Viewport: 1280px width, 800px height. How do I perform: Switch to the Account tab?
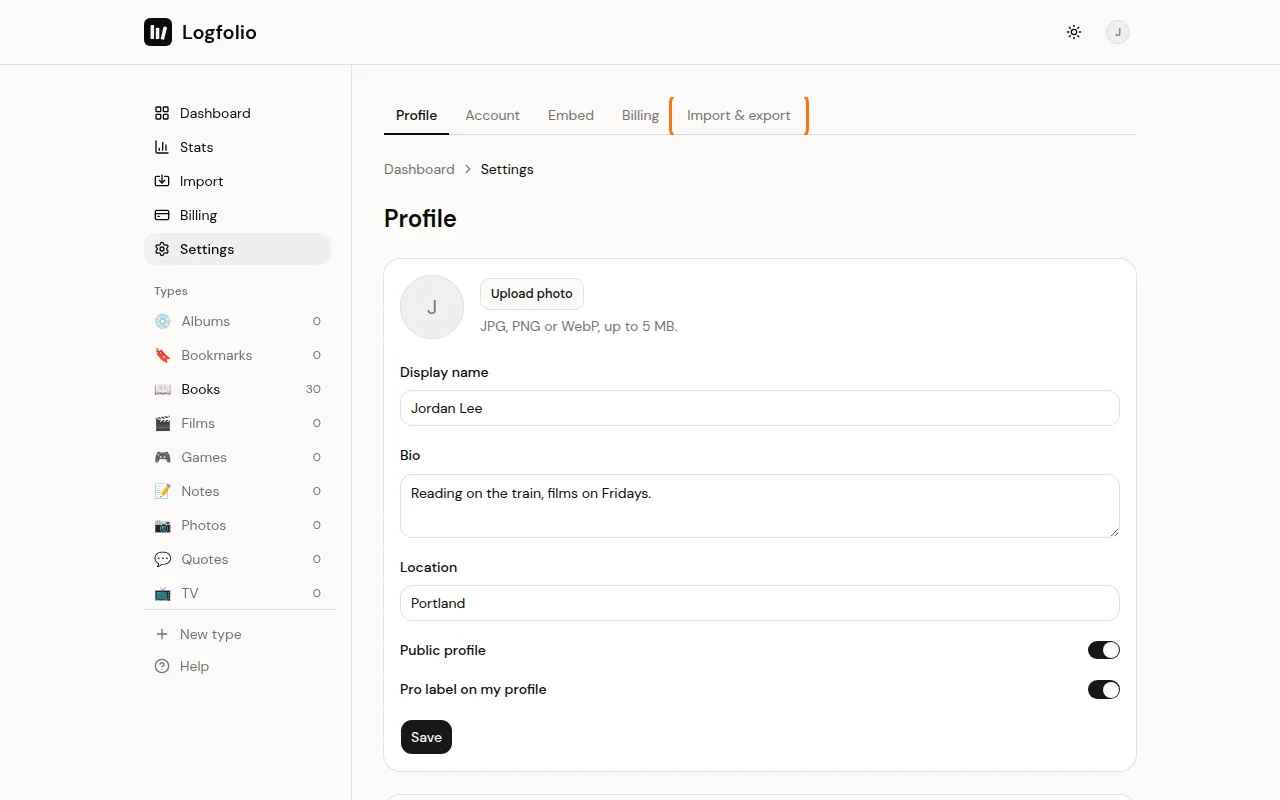click(493, 115)
